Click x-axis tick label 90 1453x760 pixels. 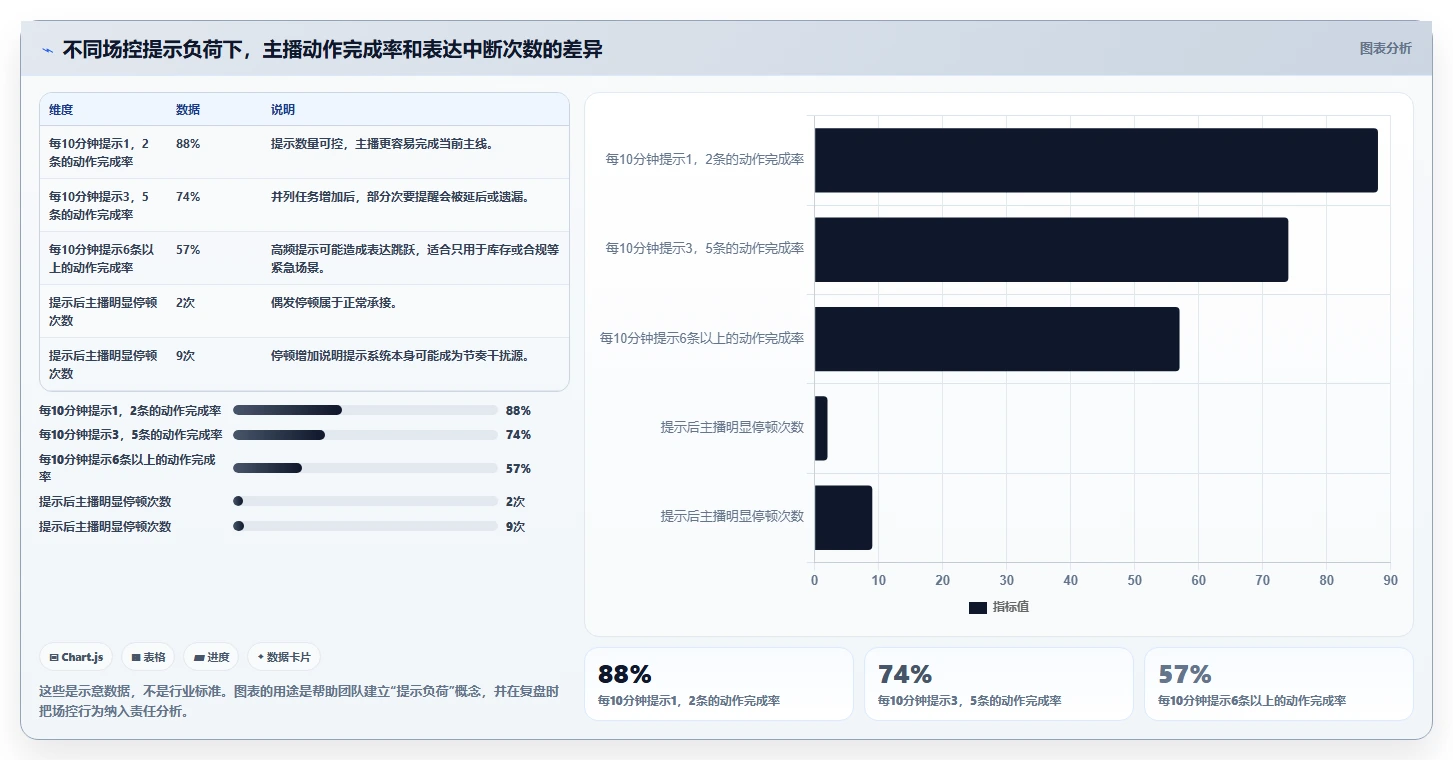pos(1390,580)
